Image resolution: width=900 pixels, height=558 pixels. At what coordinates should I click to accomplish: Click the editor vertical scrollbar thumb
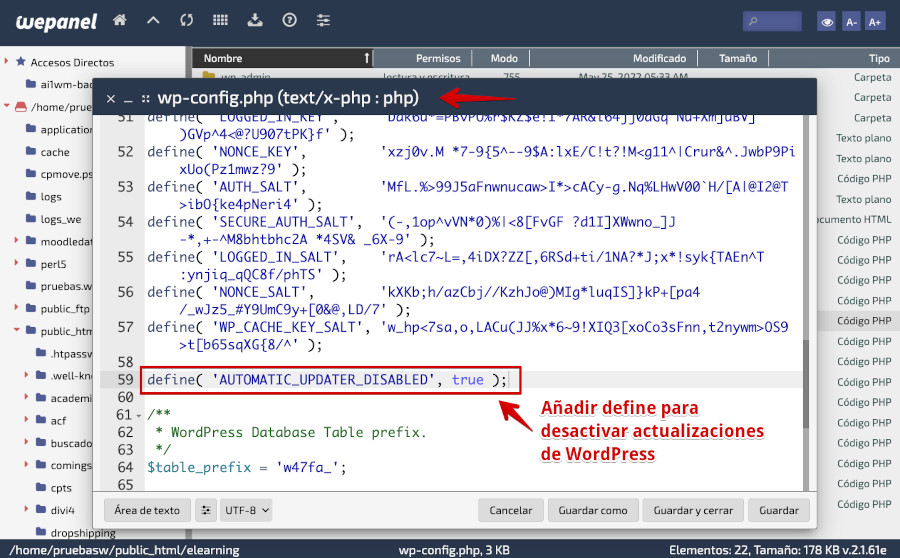[805, 383]
